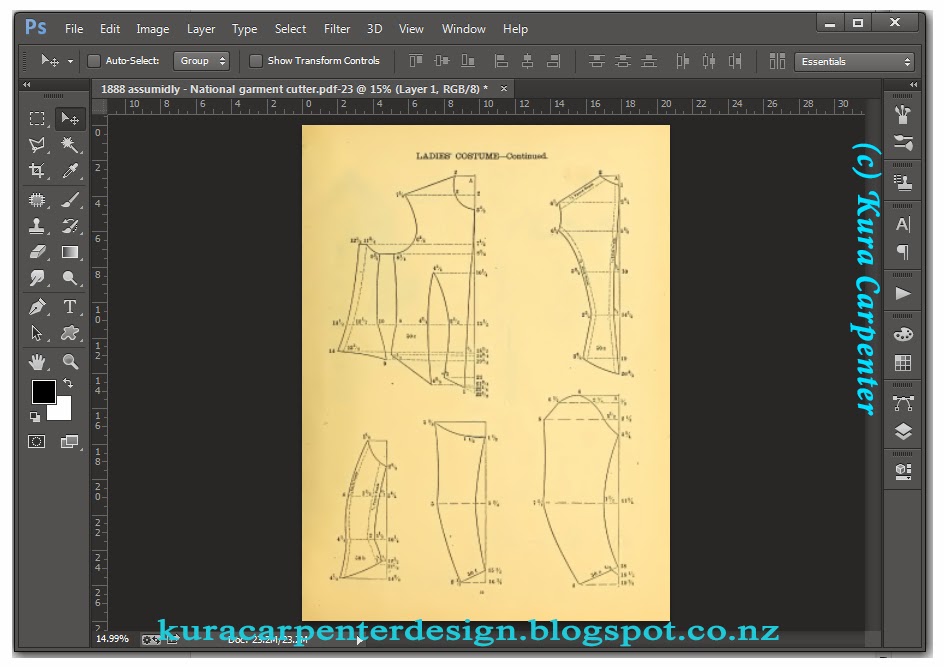
Task: Select the garment cutter document tab
Action: (290, 88)
